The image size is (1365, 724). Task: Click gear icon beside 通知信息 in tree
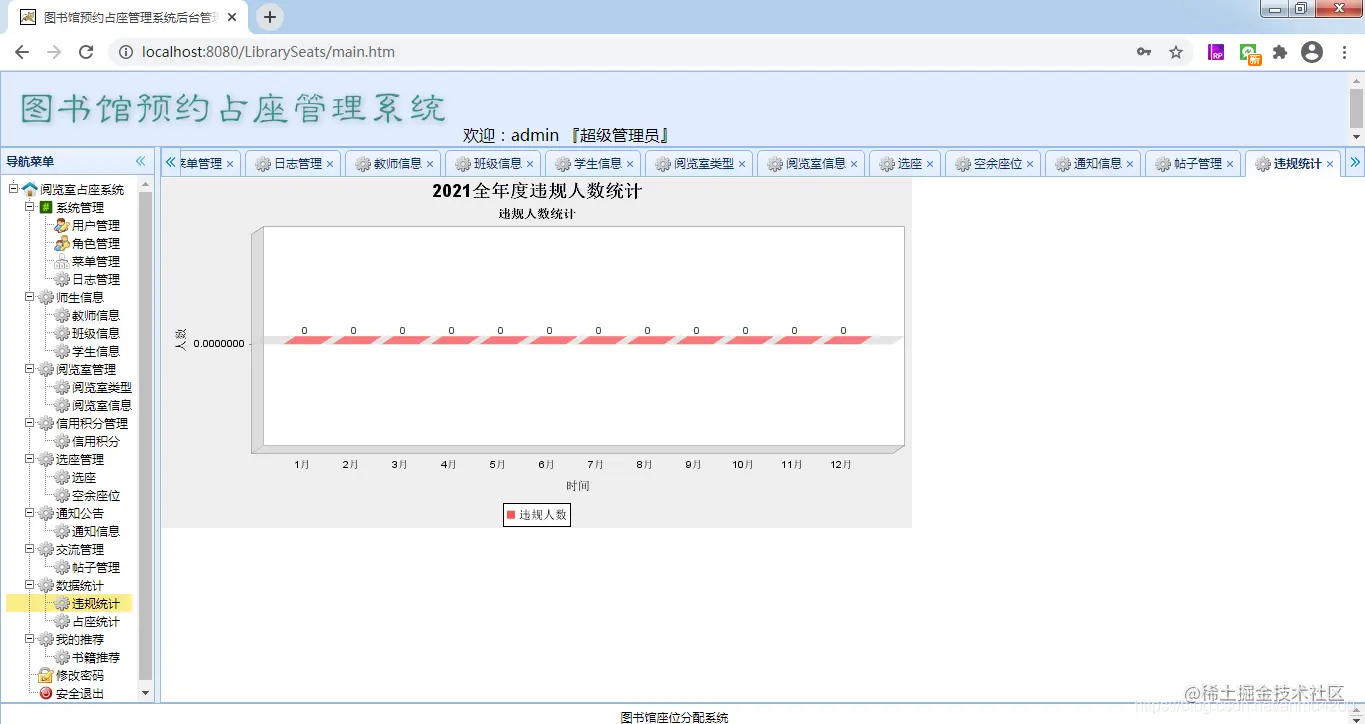coord(62,532)
